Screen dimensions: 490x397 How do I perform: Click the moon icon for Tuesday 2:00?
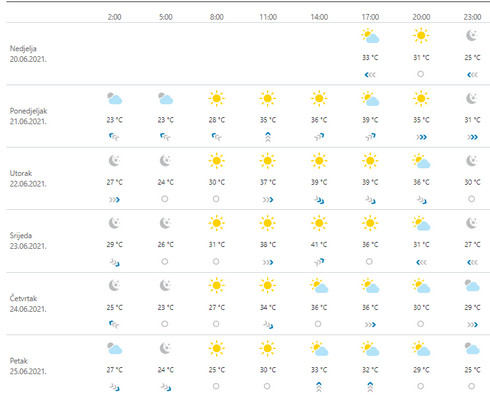115,161
